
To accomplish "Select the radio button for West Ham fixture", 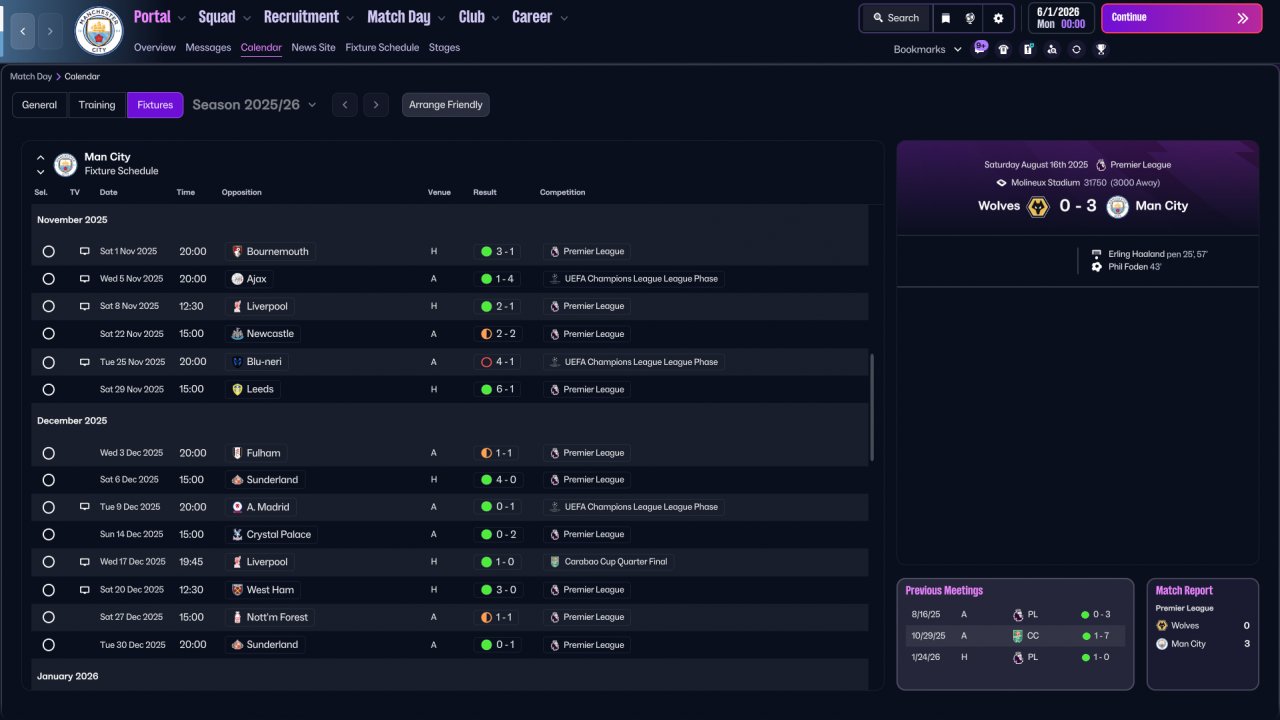I will pyautogui.click(x=48, y=590).
